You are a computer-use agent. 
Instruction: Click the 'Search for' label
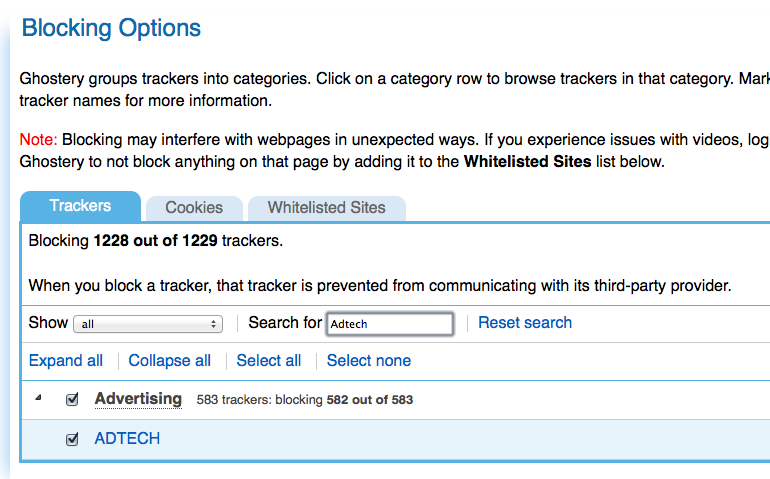pos(285,322)
